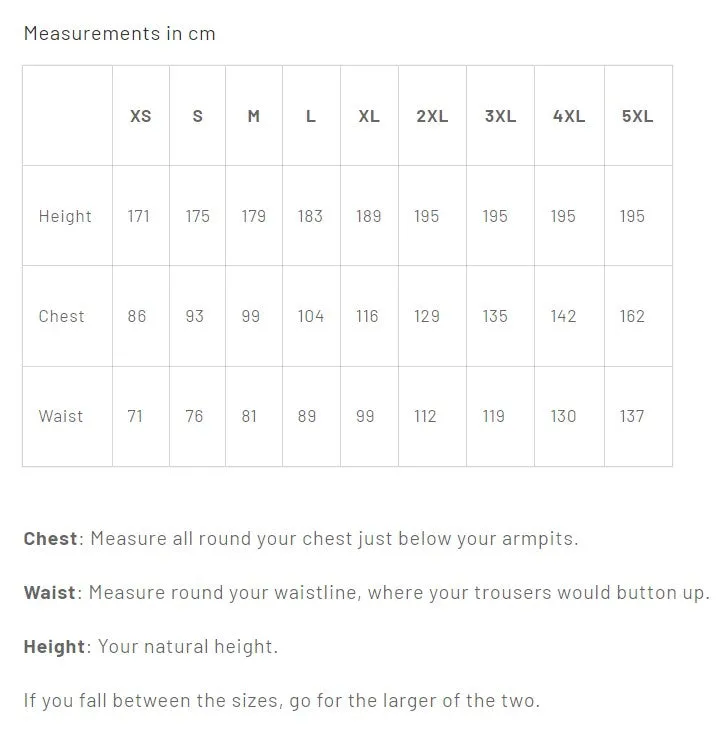Select waist value 99 under XL
This screenshot has height=744, width=727.
(365, 417)
